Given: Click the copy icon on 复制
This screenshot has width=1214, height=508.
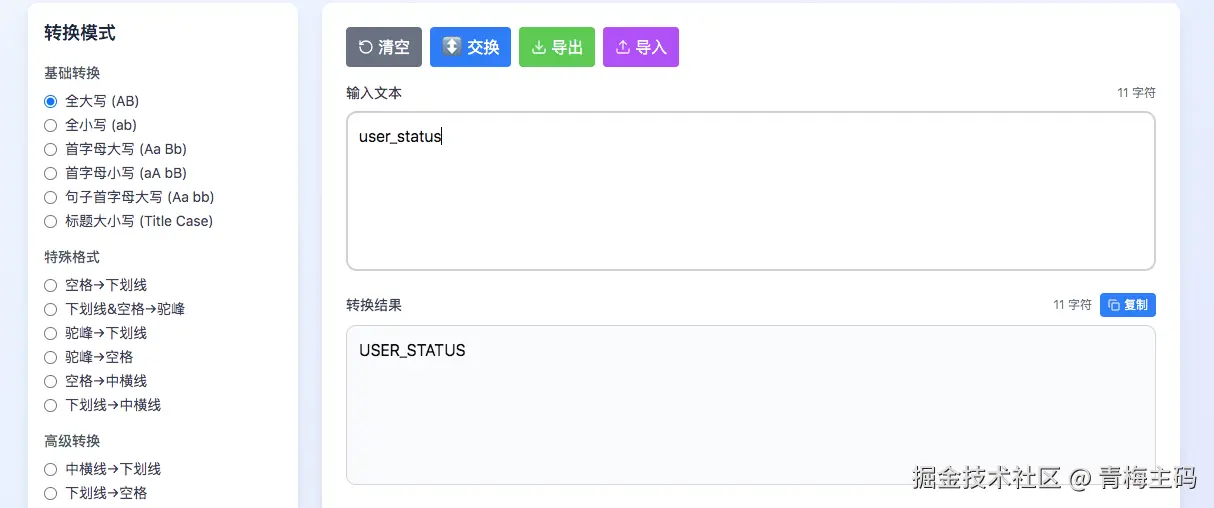Looking at the screenshot, I should (x=1114, y=305).
